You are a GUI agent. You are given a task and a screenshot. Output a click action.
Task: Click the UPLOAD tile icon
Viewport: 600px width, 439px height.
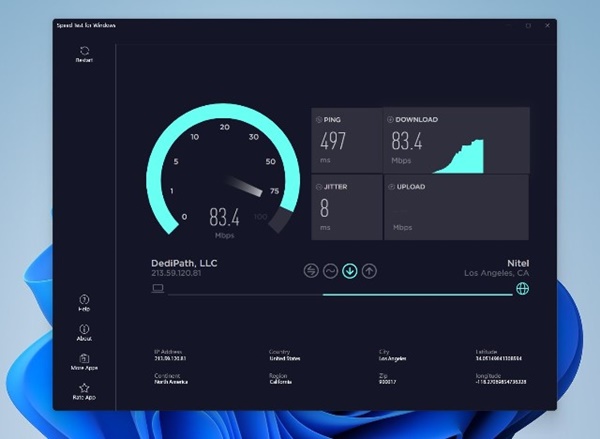[x=391, y=187]
